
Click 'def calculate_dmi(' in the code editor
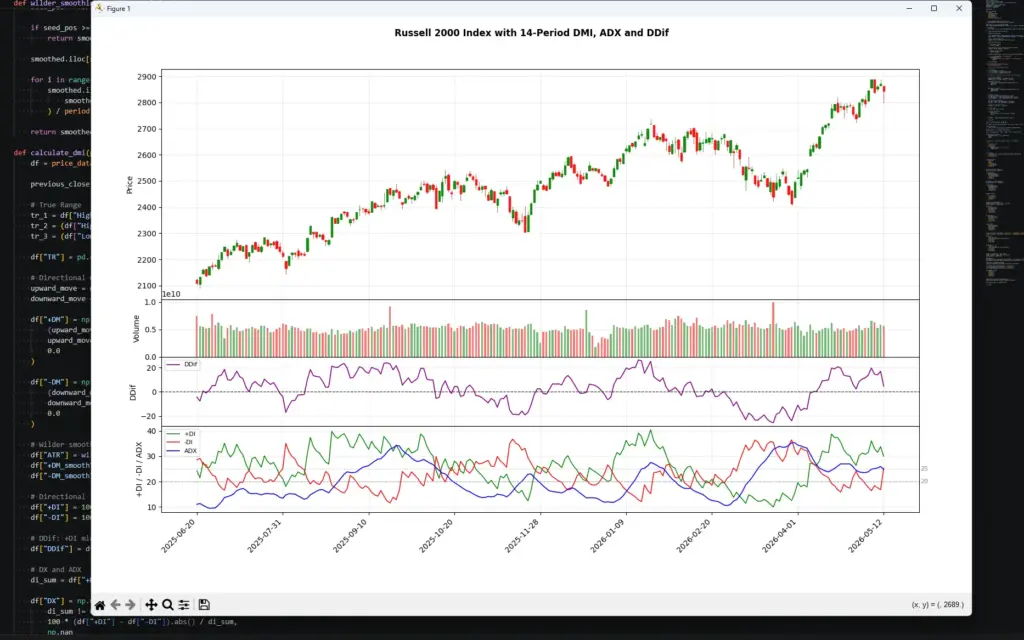point(54,153)
